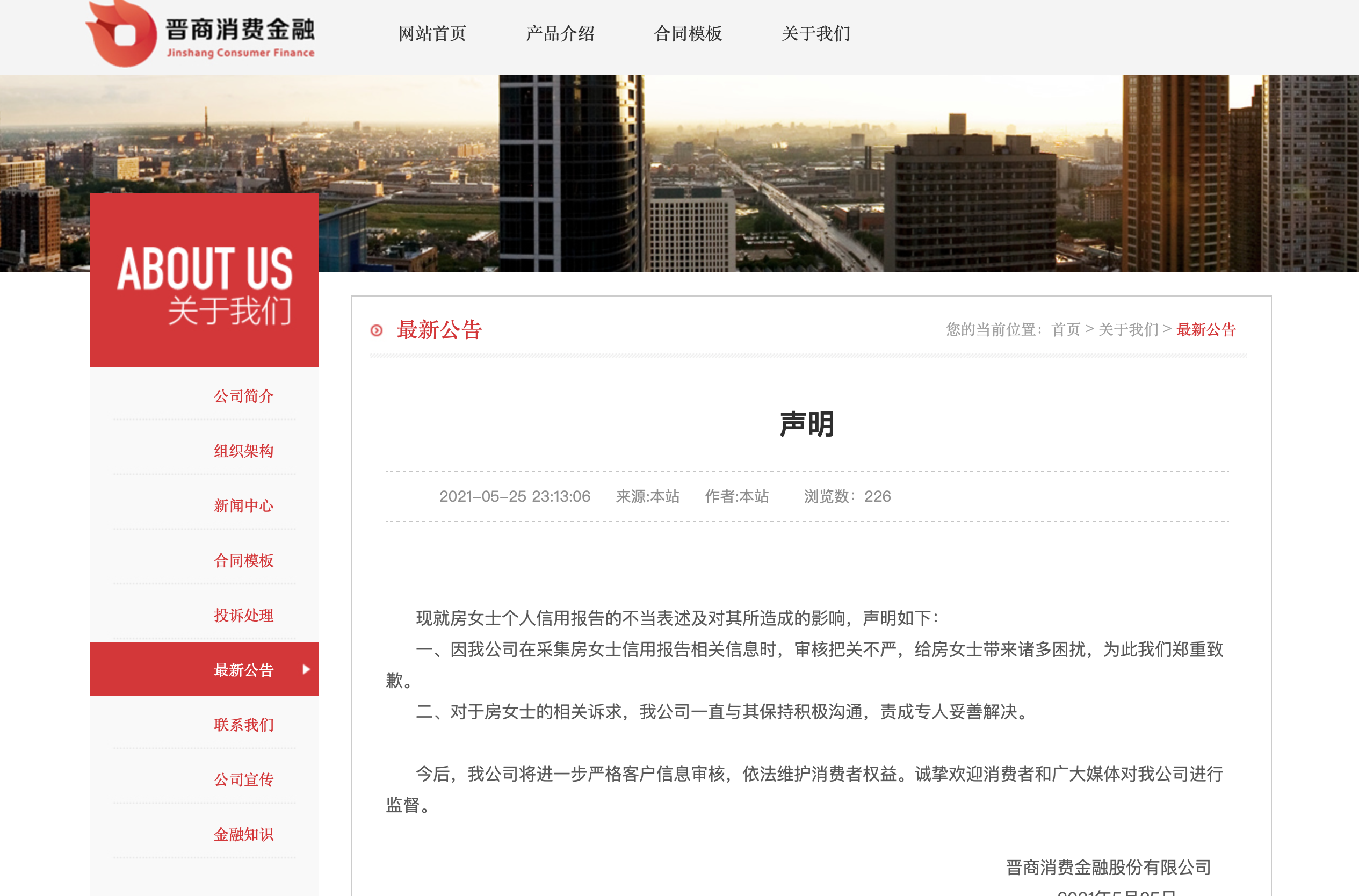Open 投诉处理 from the sidebar

pos(244,616)
